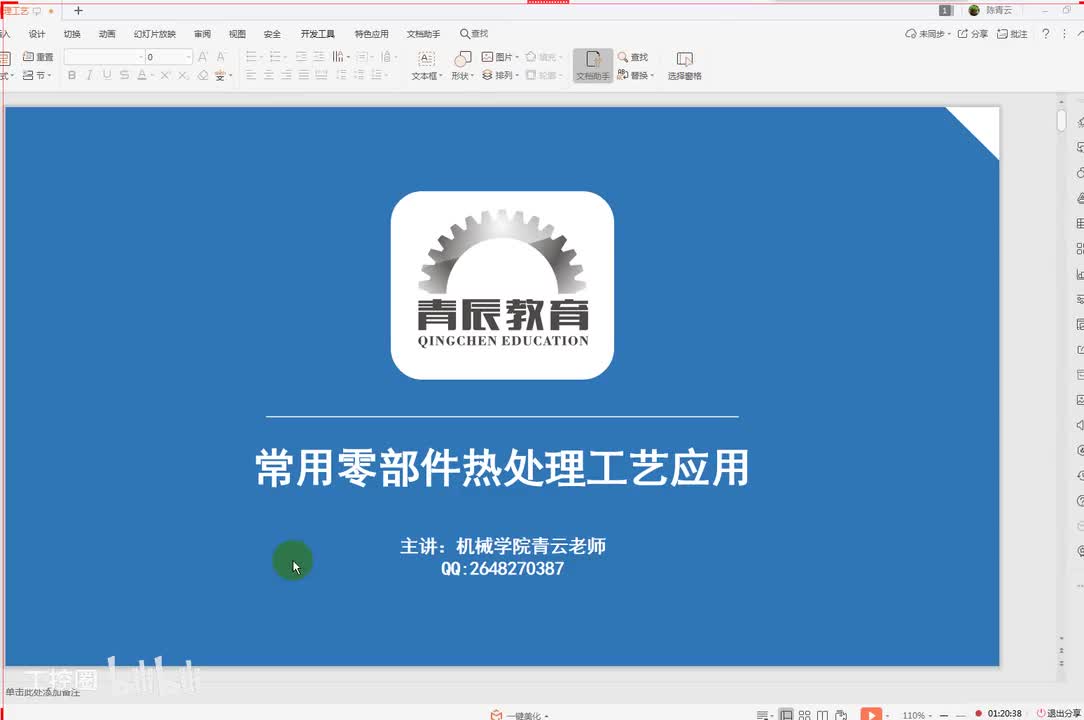Open the 设计 design tab
Image resolution: width=1084 pixels, height=720 pixels.
pyautogui.click(x=37, y=34)
